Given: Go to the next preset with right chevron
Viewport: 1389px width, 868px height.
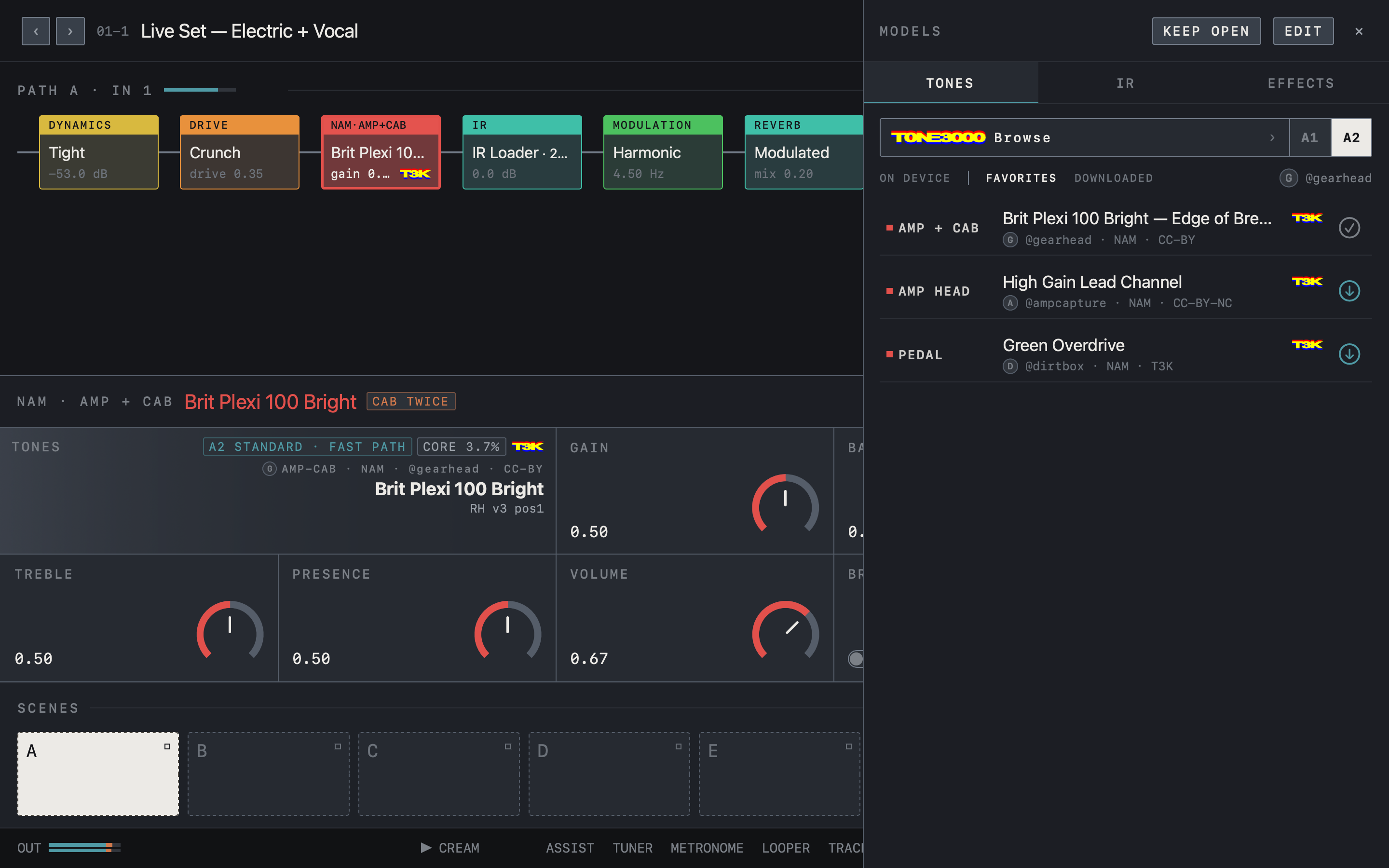Looking at the screenshot, I should (x=70, y=31).
